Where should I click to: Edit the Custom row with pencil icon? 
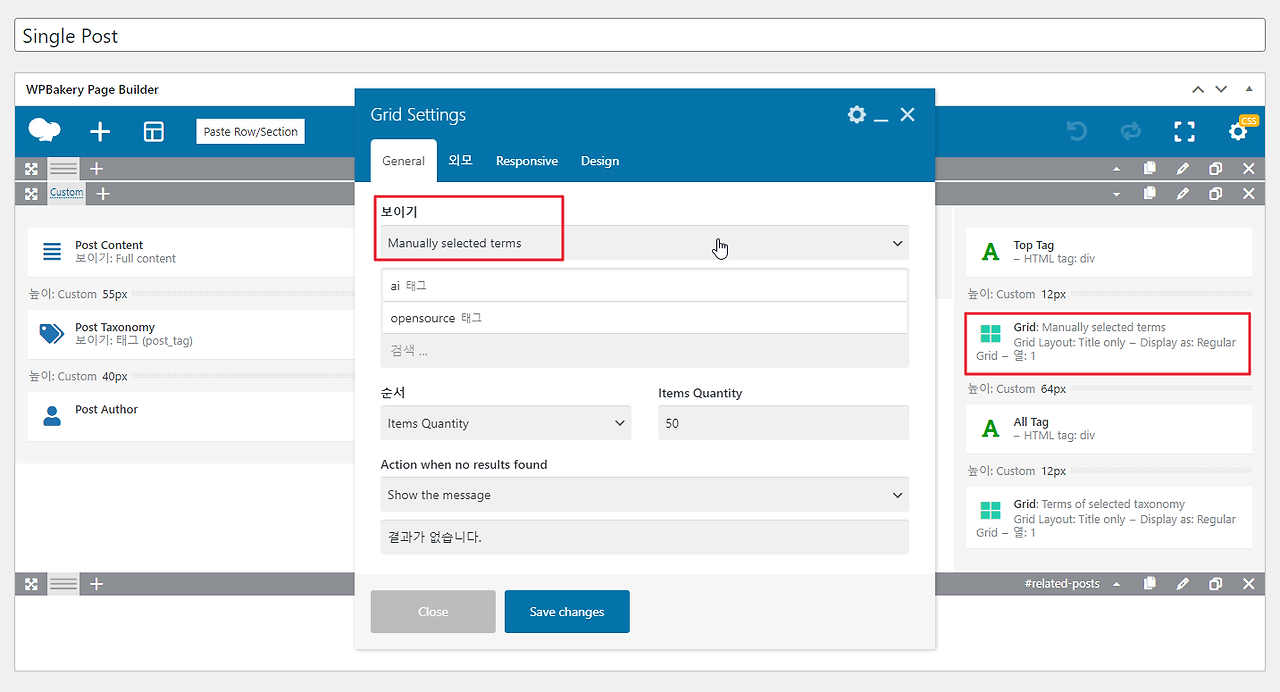(x=1183, y=194)
